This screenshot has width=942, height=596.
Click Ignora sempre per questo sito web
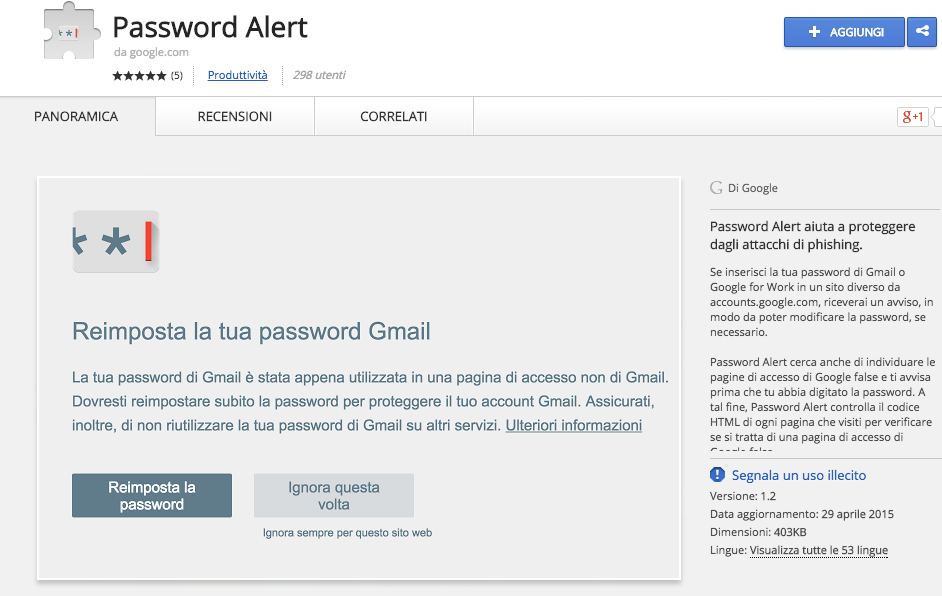point(347,533)
